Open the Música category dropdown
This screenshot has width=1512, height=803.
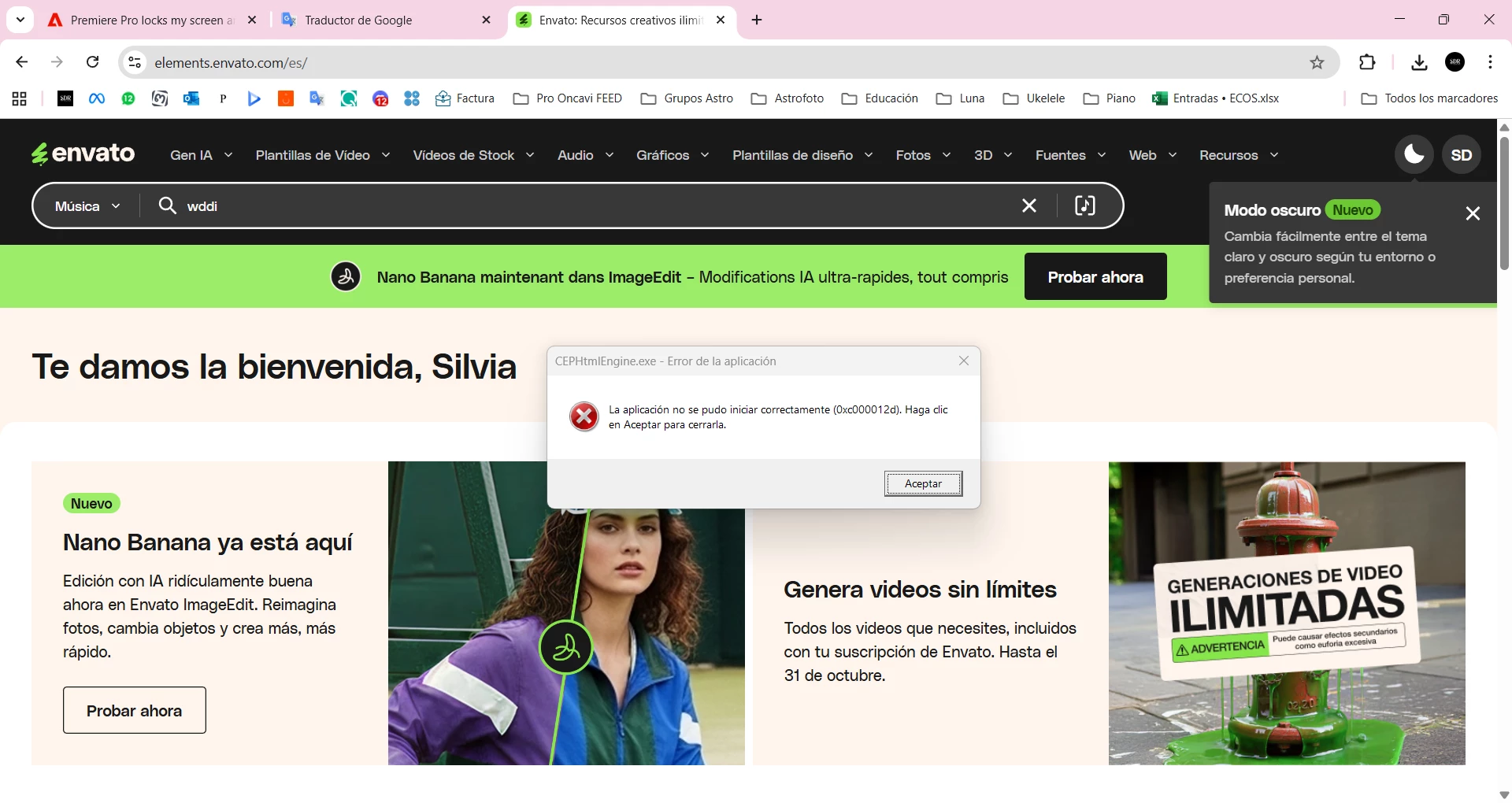tap(87, 206)
